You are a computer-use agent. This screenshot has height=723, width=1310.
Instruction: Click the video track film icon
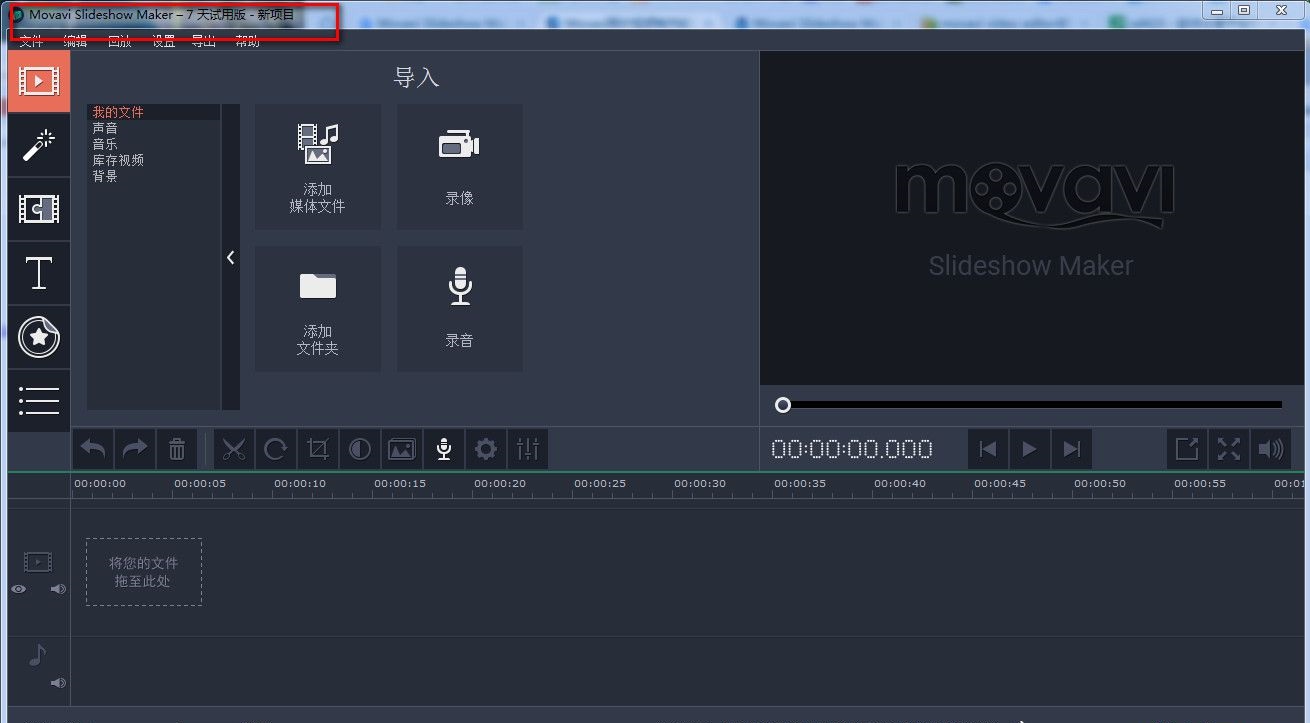[x=38, y=563]
